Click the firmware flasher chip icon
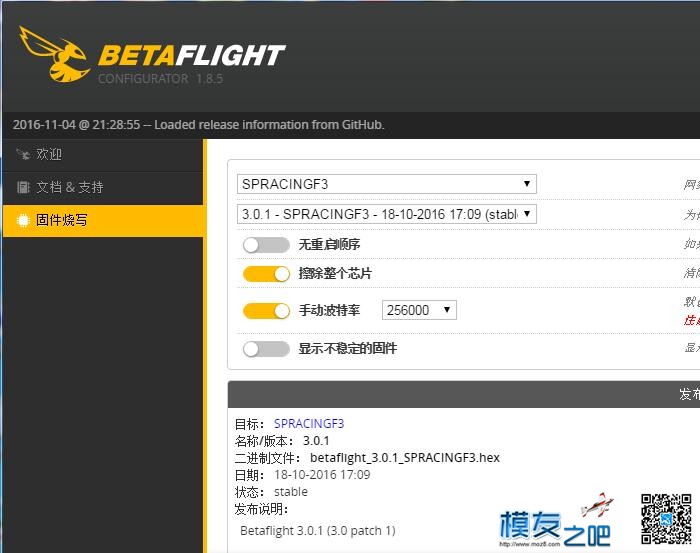 pyautogui.click(x=23, y=220)
